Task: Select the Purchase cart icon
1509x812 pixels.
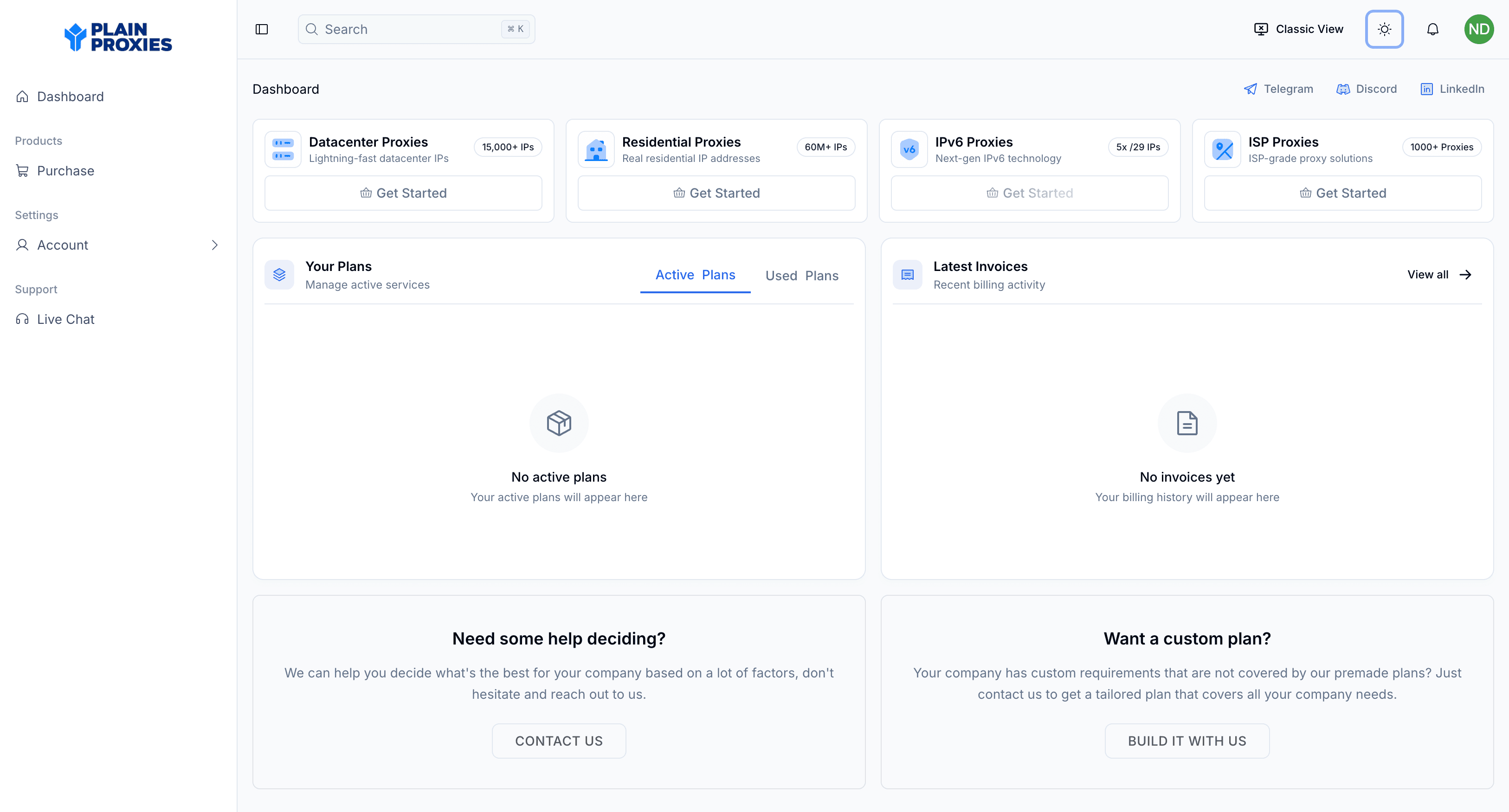Action: [x=23, y=170]
